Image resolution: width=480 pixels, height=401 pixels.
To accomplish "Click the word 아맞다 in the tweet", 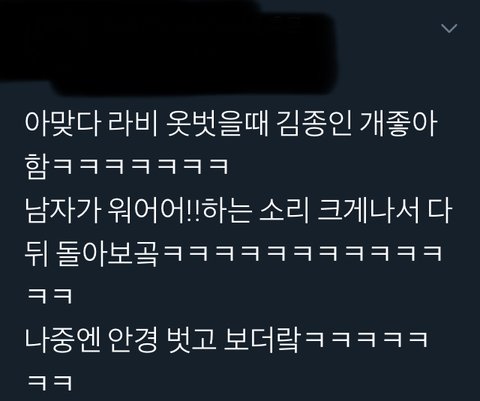I will (x=62, y=124).
